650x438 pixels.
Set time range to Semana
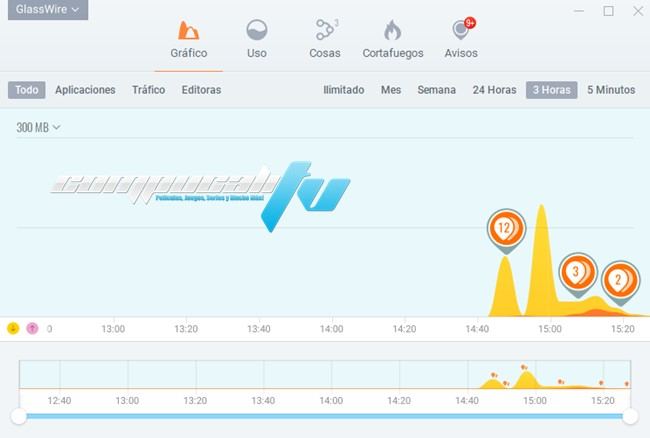437,90
